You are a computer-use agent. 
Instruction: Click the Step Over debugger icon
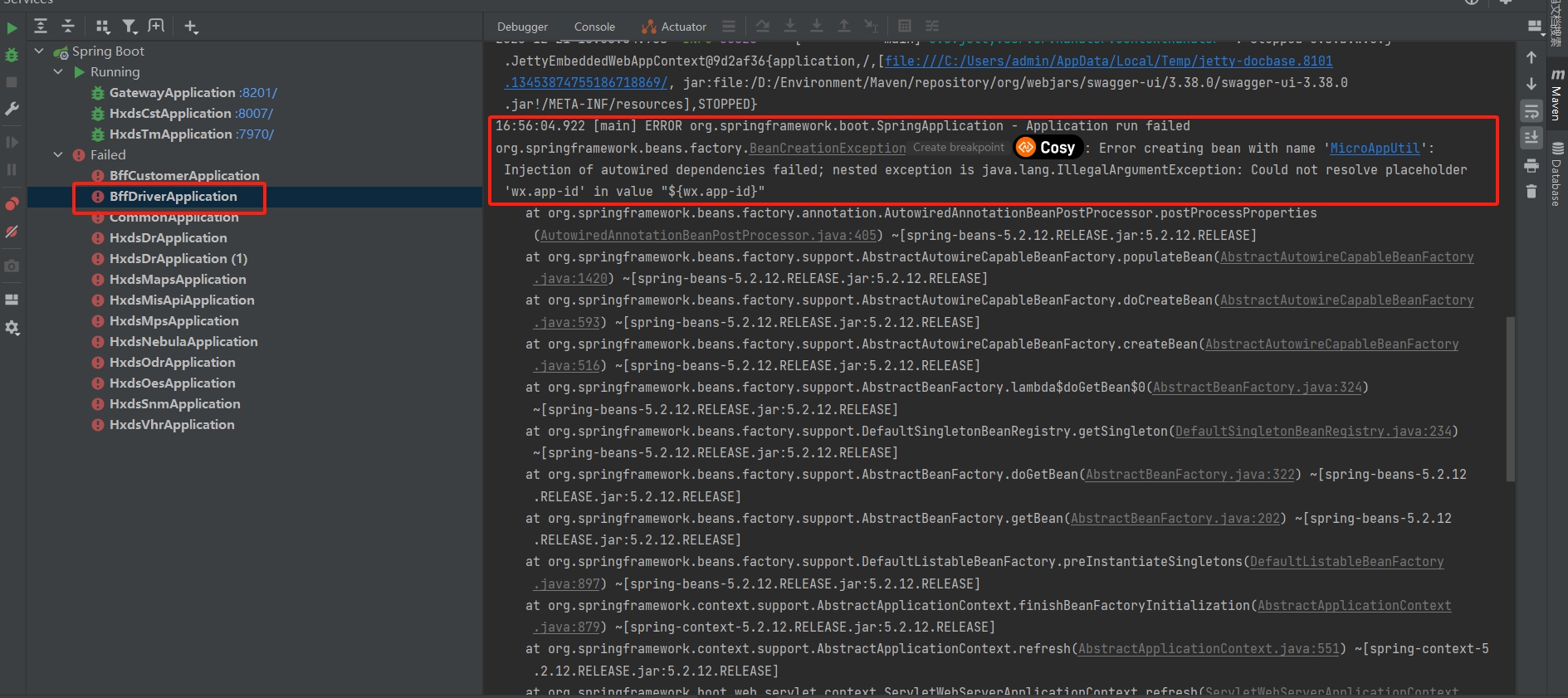point(763,26)
